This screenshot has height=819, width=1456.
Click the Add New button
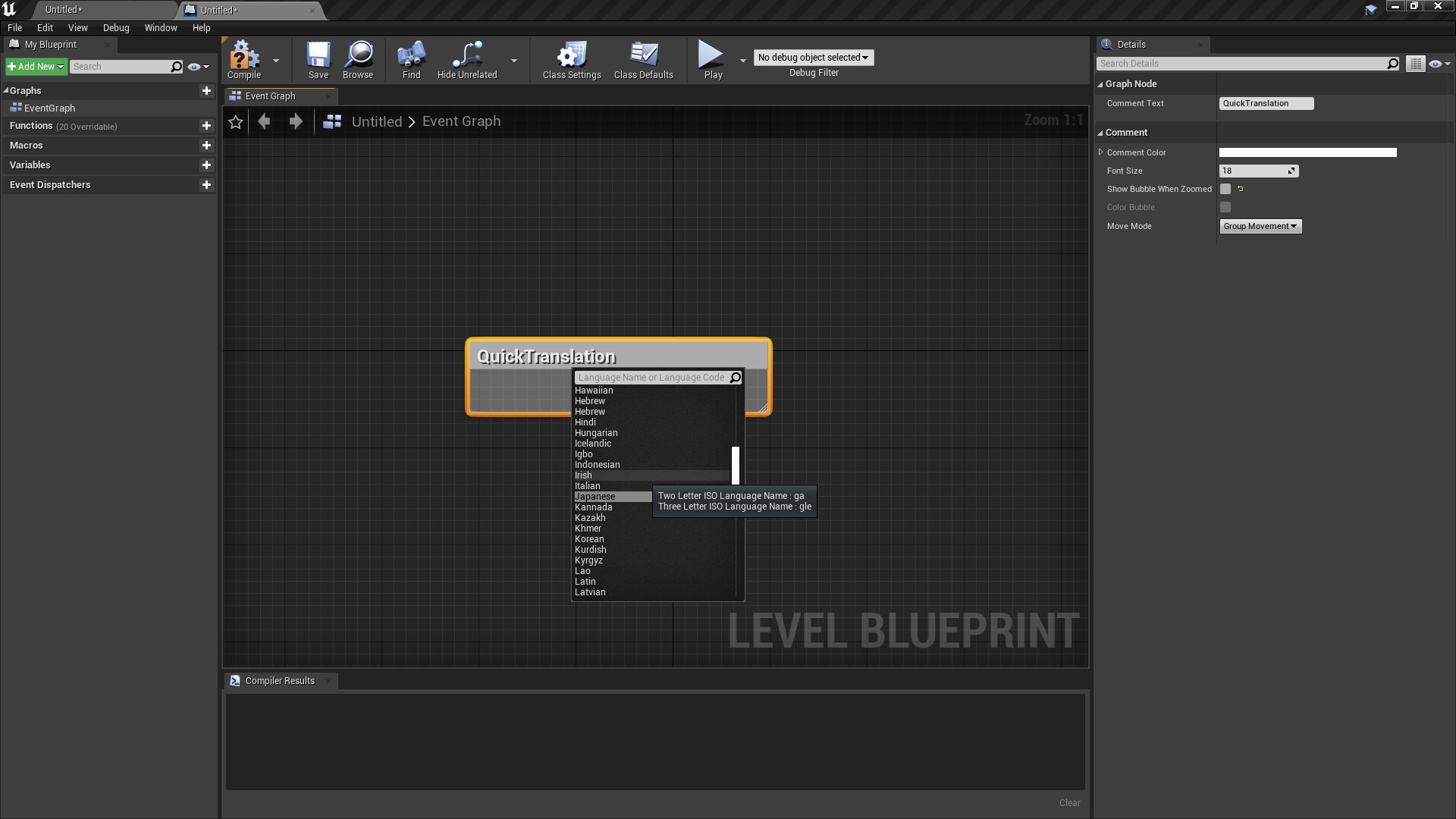[36, 67]
